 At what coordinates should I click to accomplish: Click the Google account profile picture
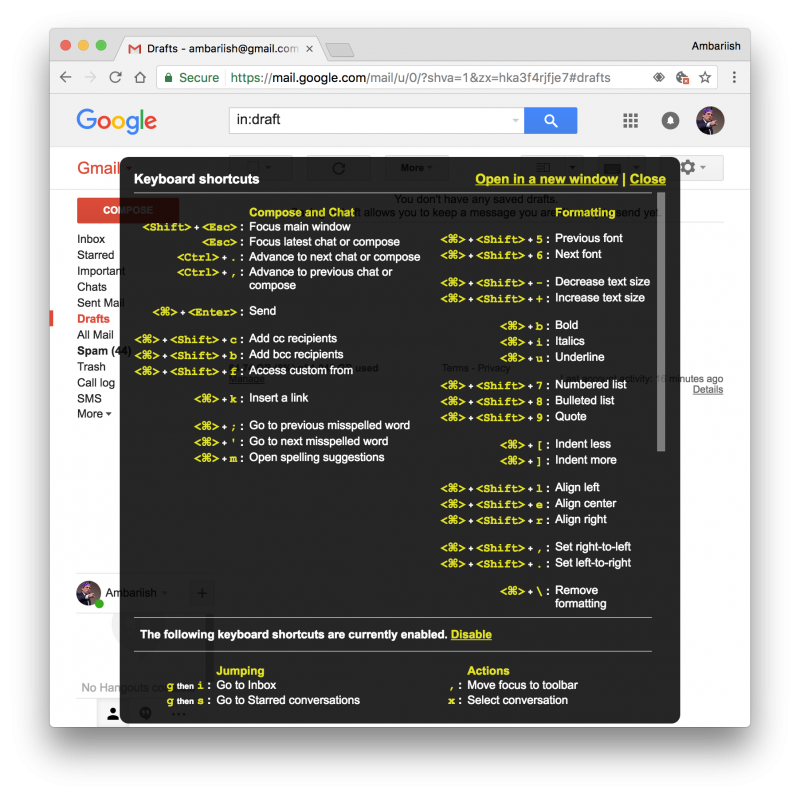pyautogui.click(x=710, y=121)
